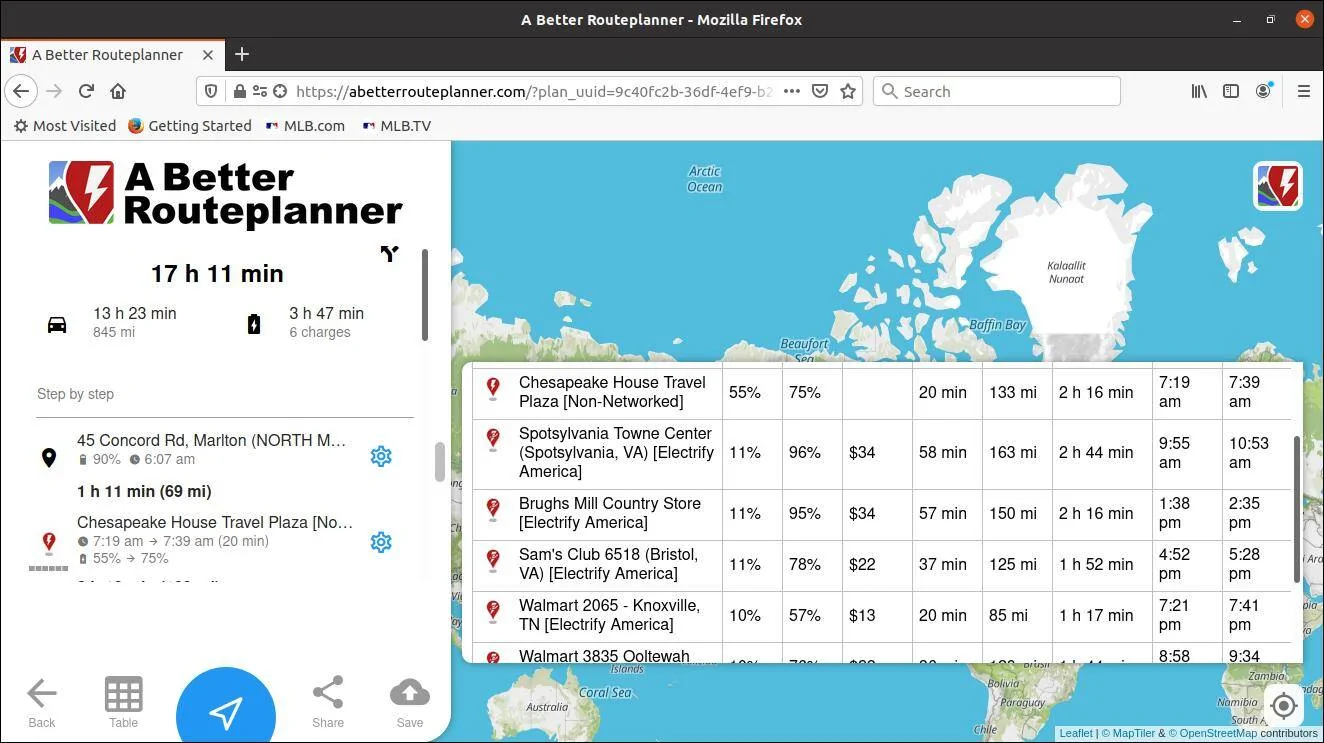Viewport: 1324px width, 743px height.
Task: Open the Most Visited bookmarks folder
Action: 65,126
